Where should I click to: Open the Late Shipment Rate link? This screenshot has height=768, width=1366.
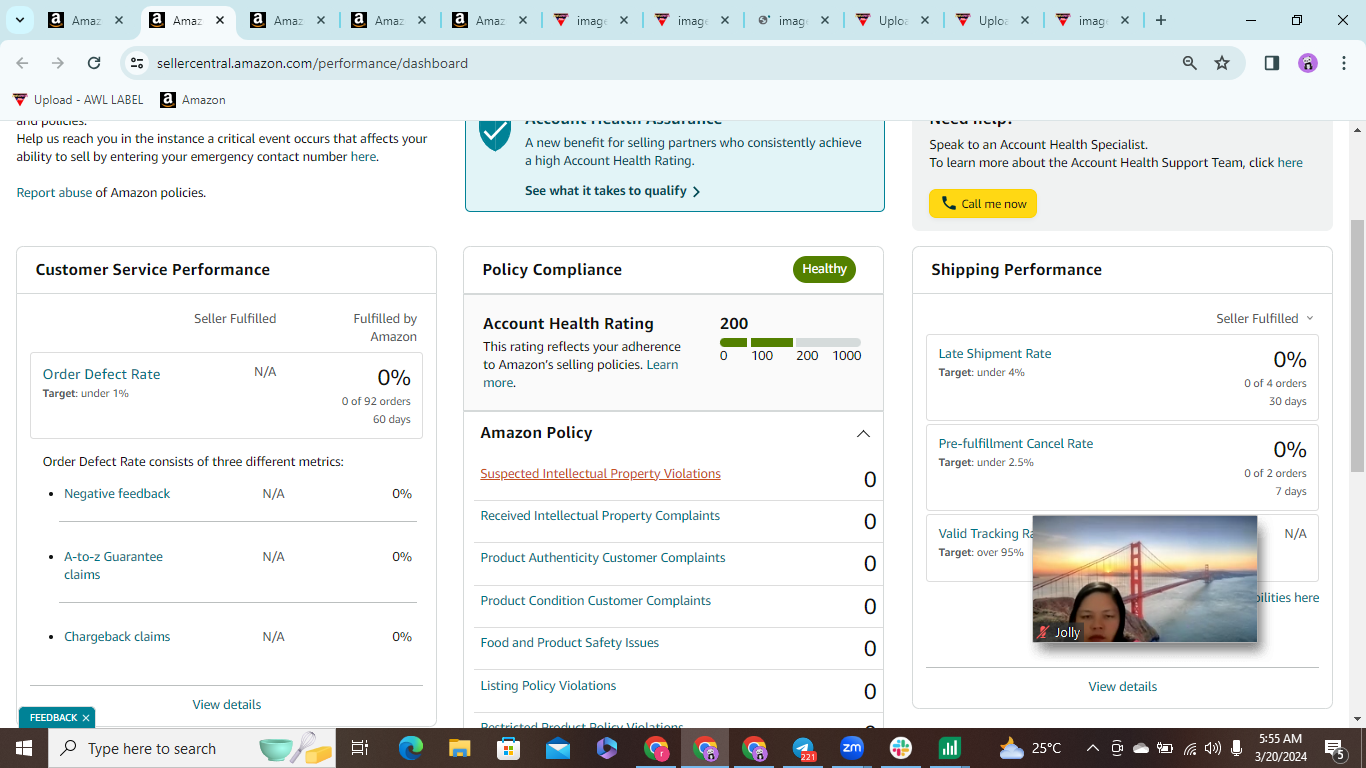pyautogui.click(x=995, y=353)
